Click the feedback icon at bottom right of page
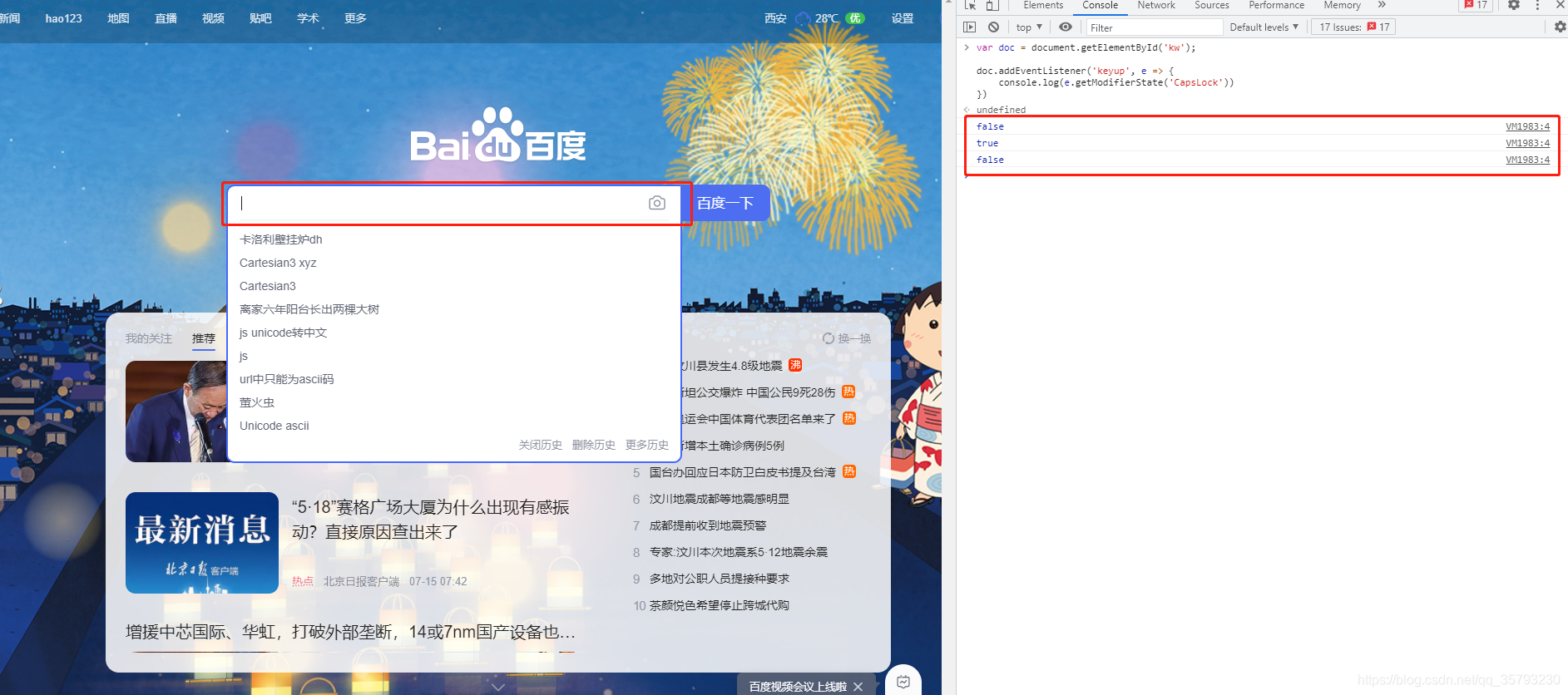 903,682
